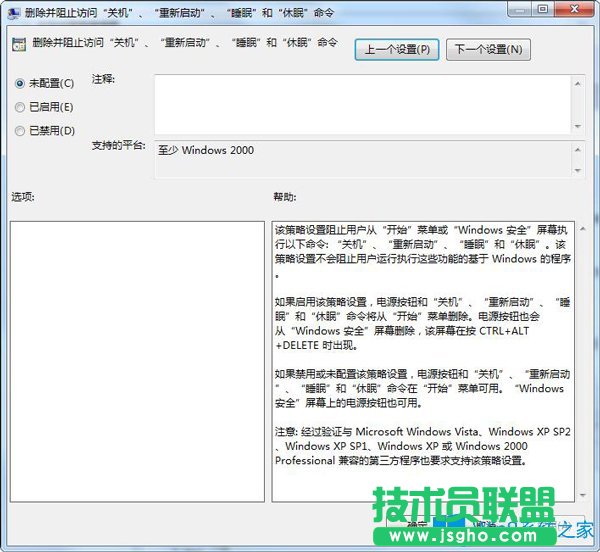Close the policy dialog window

click(574, 10)
